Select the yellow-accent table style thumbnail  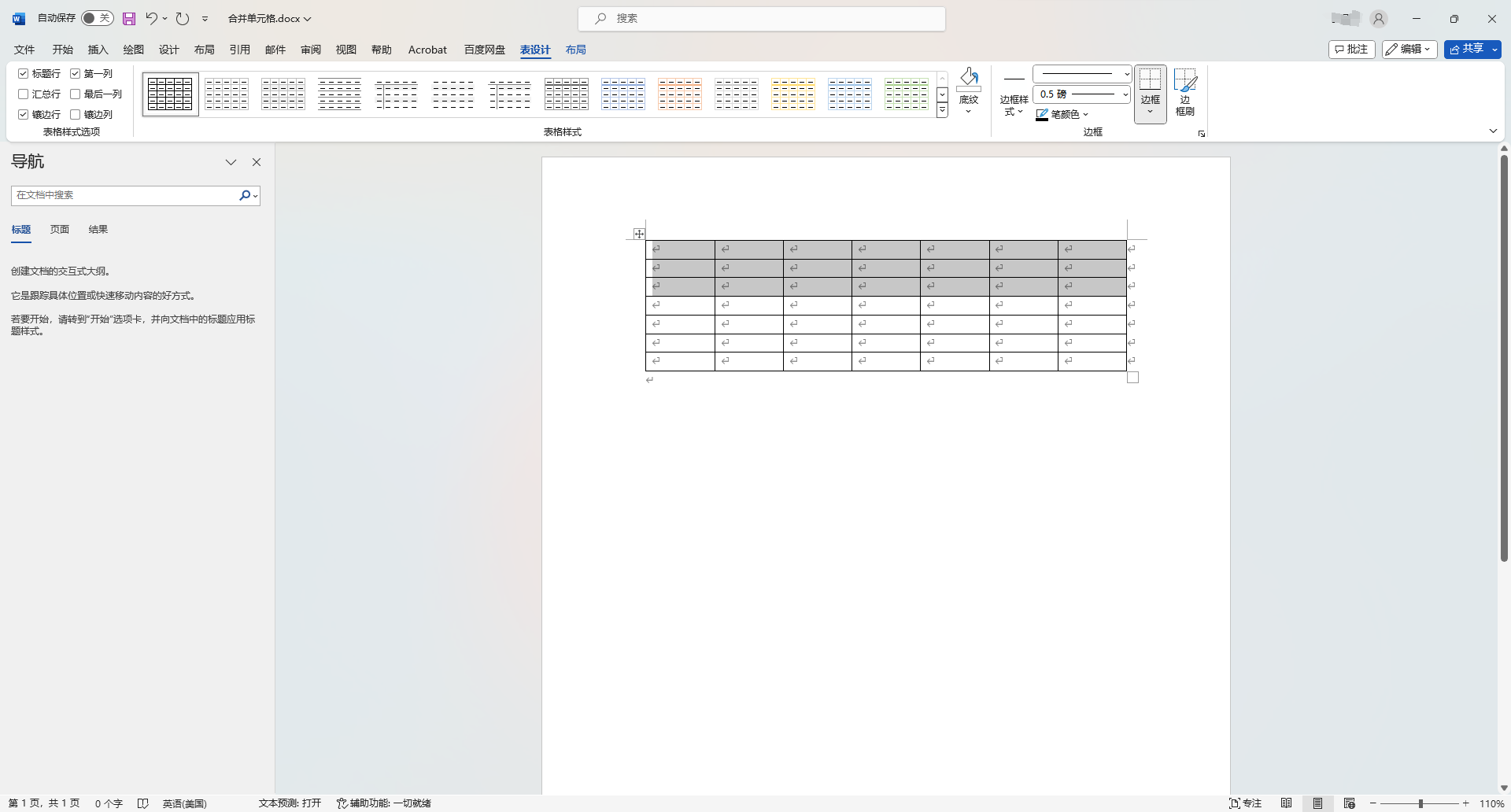point(793,94)
